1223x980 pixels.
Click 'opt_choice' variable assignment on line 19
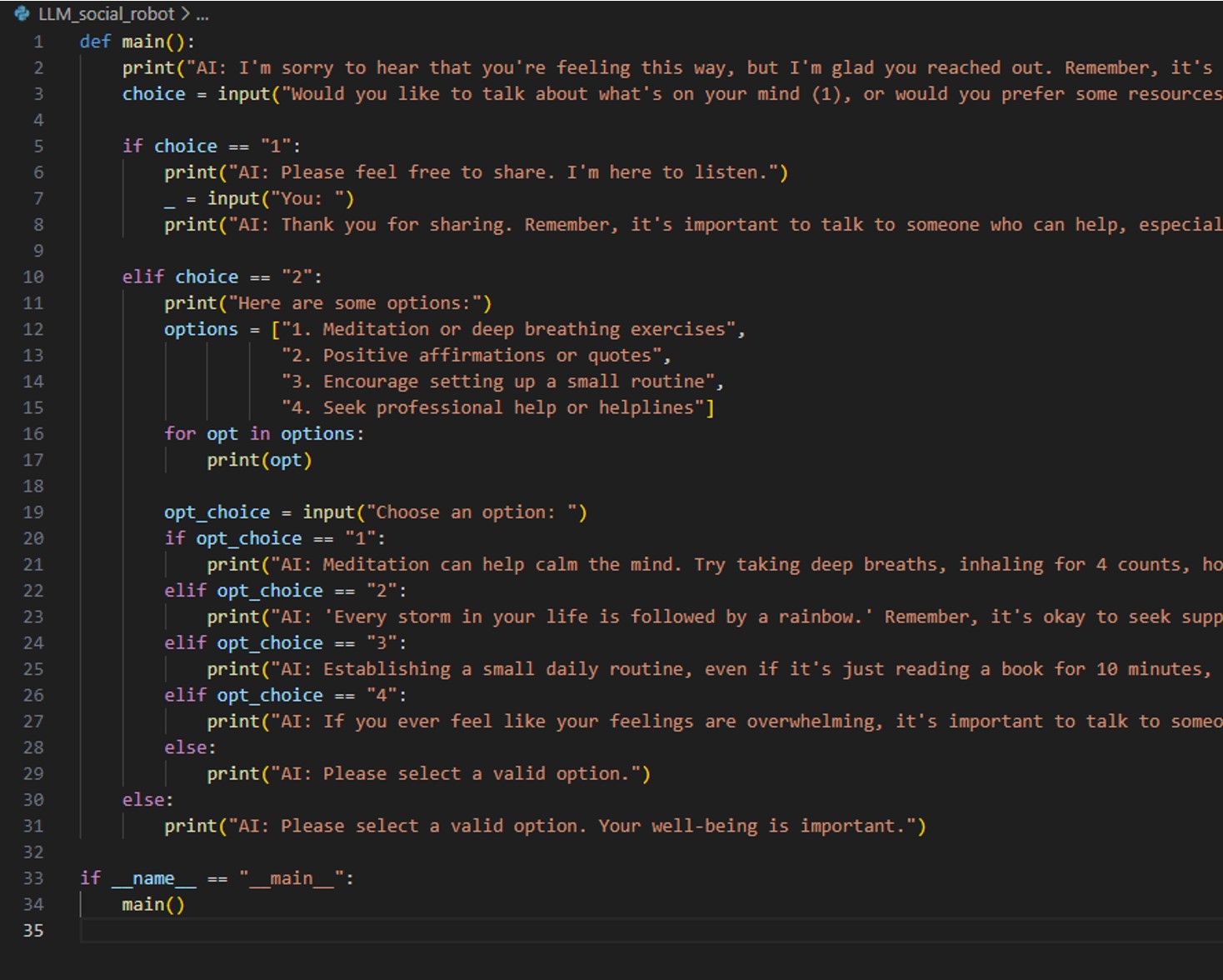pos(217,512)
